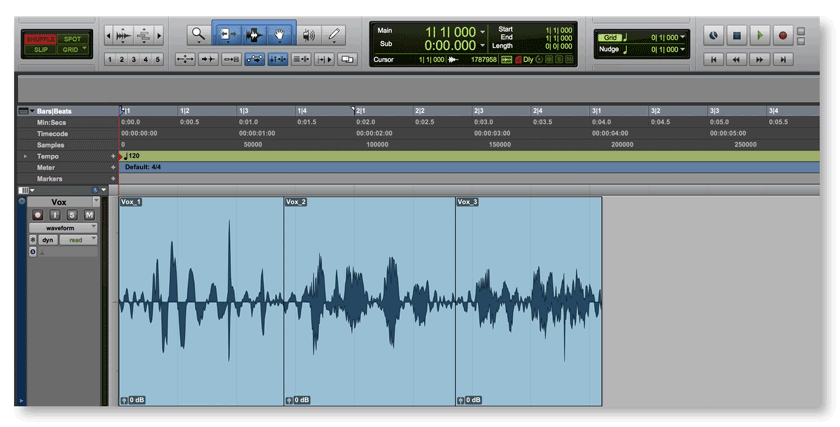This screenshot has height=427, width=840.
Task: Click the green Grid indicator button
Action: tap(610, 38)
